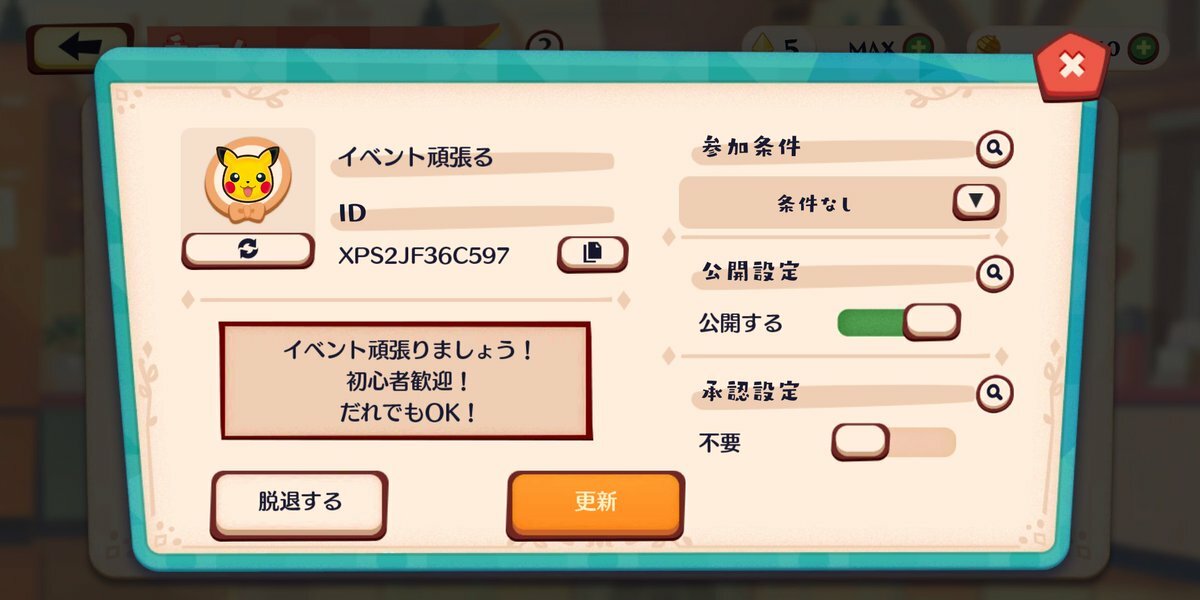This screenshot has height=600, width=1200.
Task: Open the 条件なし condition selector
Action: click(842, 203)
